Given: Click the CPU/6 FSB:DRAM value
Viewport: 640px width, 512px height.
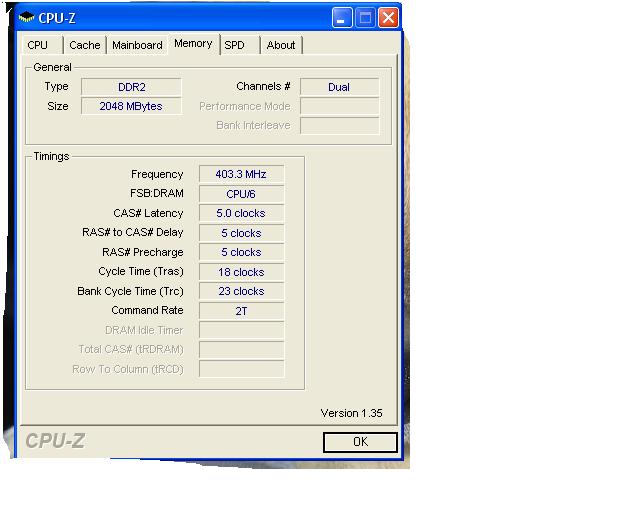Looking at the screenshot, I should [x=241, y=194].
